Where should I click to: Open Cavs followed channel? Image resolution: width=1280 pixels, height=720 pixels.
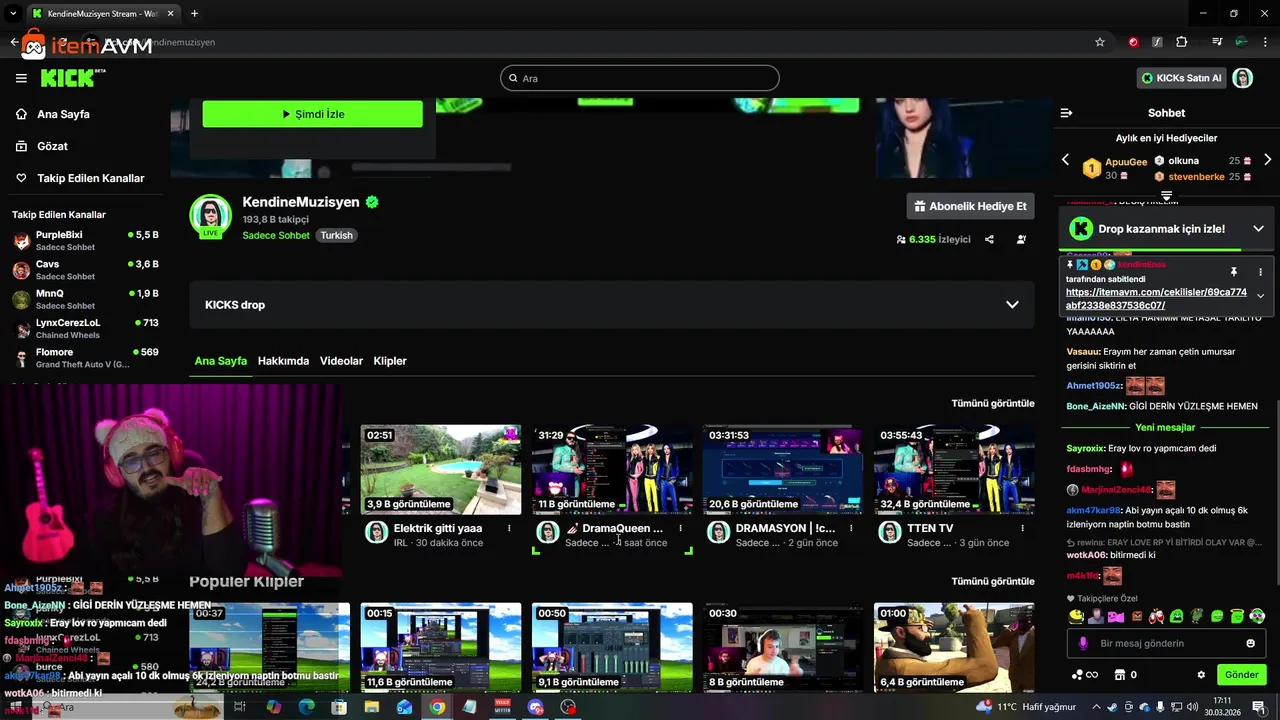click(x=85, y=270)
